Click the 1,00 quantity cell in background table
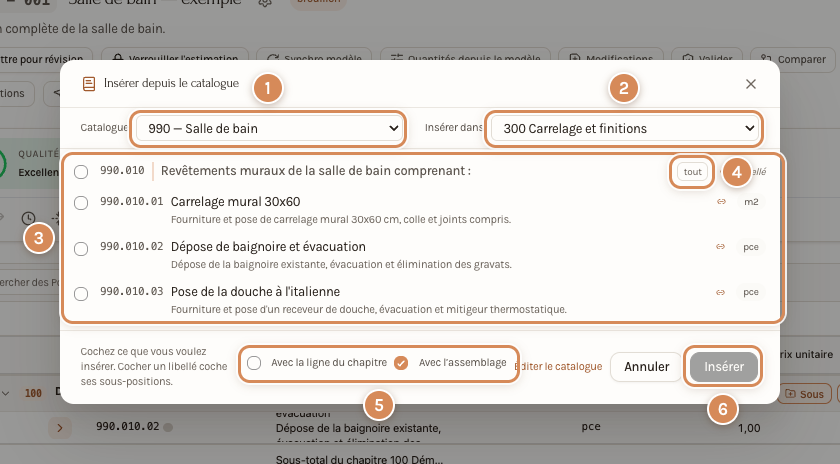The width and height of the screenshot is (840, 464). pos(749,428)
